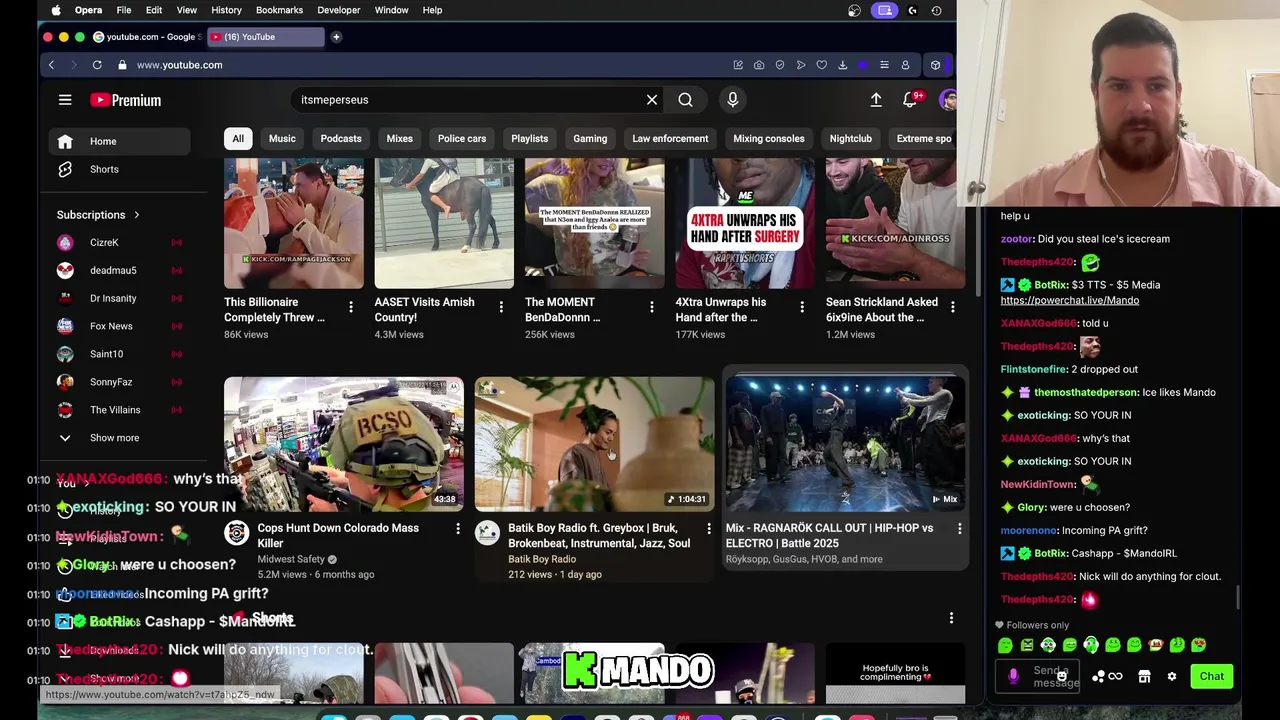1280x720 pixels.
Task: Open options for RAGNARÖK mix
Action: (x=959, y=528)
